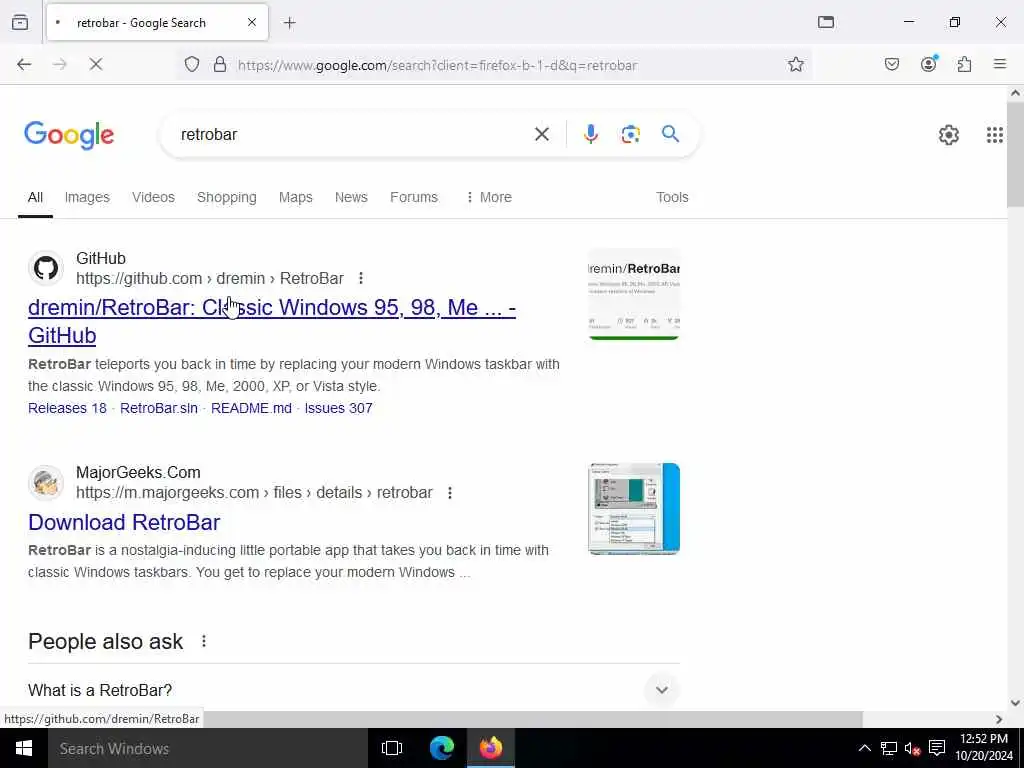The width and height of the screenshot is (1024, 768).
Task: Click m.majorgeeks.com breadcrumb URL
Action: (x=254, y=492)
